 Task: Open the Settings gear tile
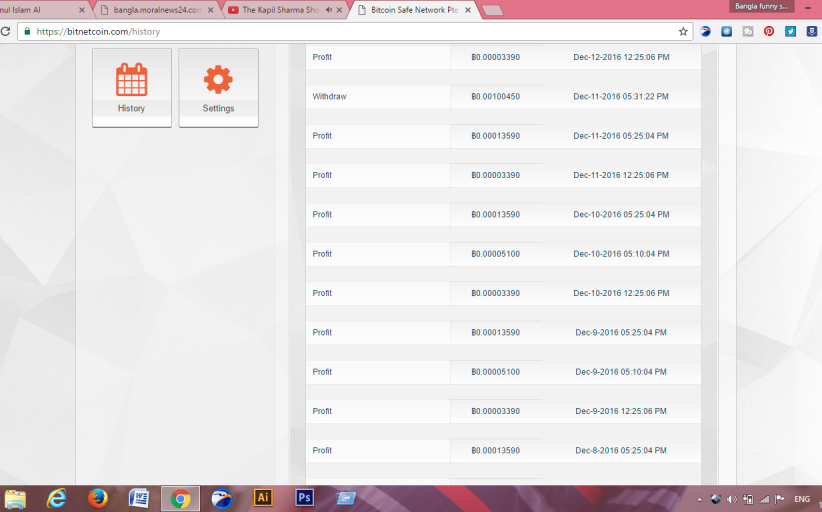click(218, 86)
